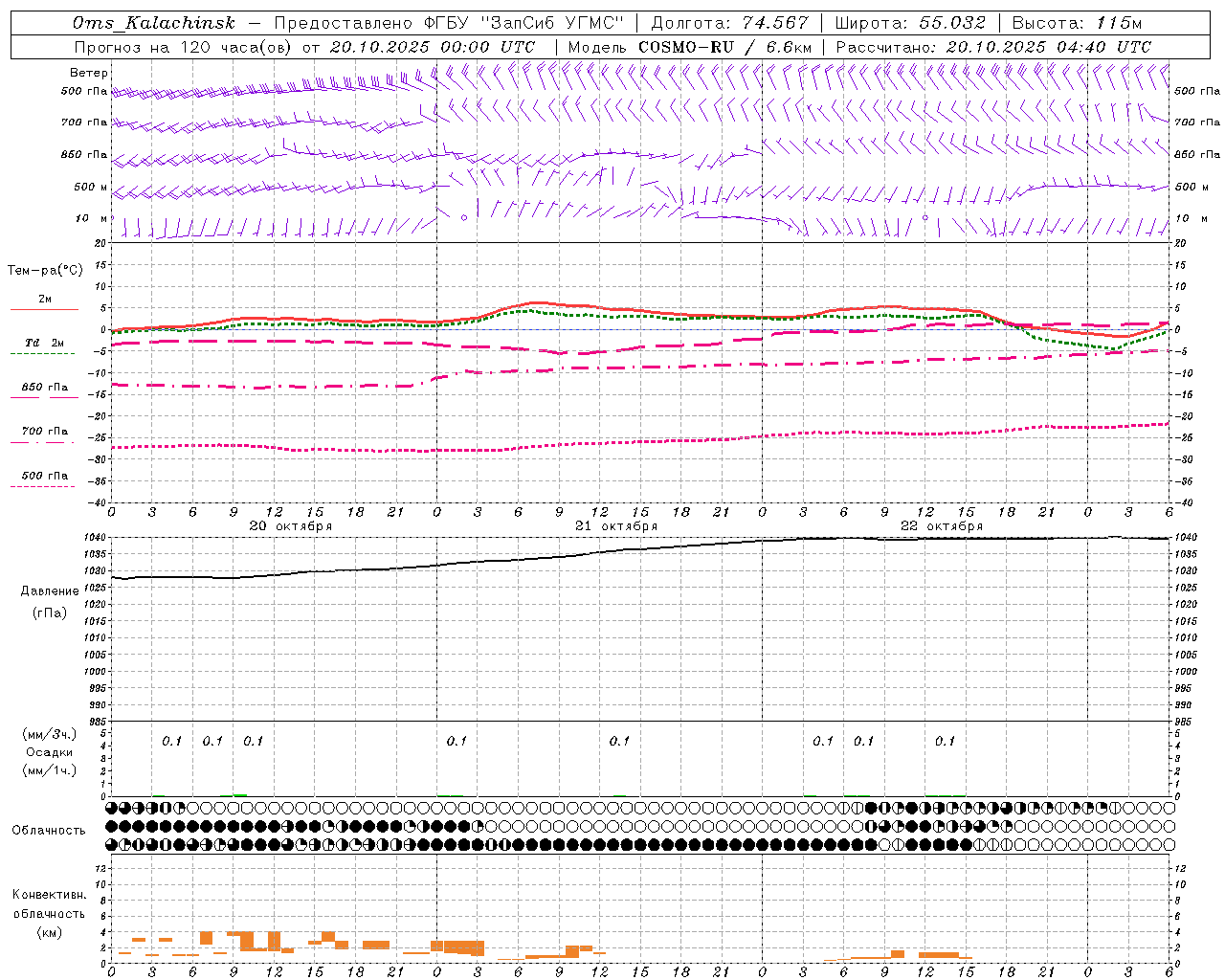Click the dashed line swatch under 'Td 2м' legend
The width and height of the screenshot is (1225, 980).
[x=42, y=353]
